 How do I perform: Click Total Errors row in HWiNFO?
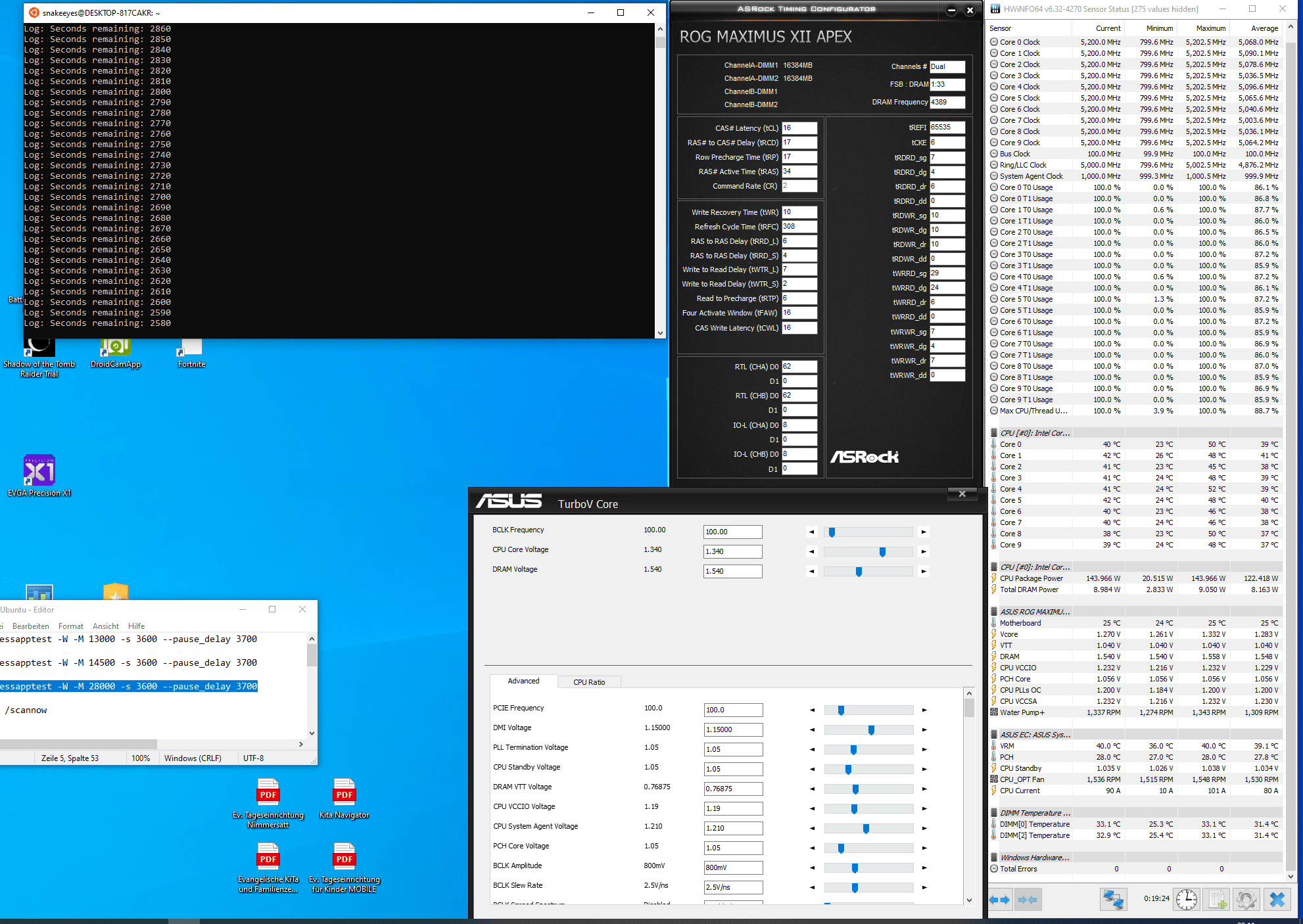(1135, 869)
